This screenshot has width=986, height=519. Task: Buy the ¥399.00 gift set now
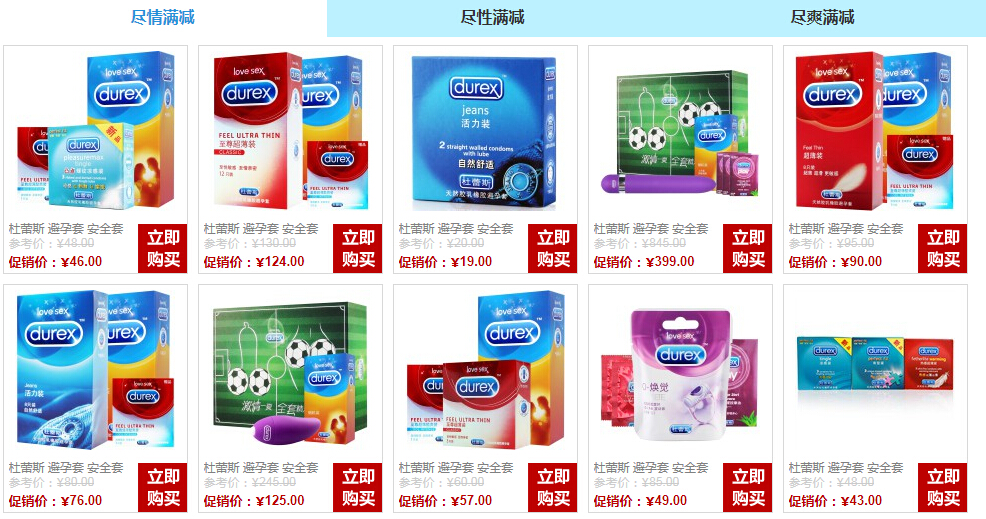click(748, 248)
